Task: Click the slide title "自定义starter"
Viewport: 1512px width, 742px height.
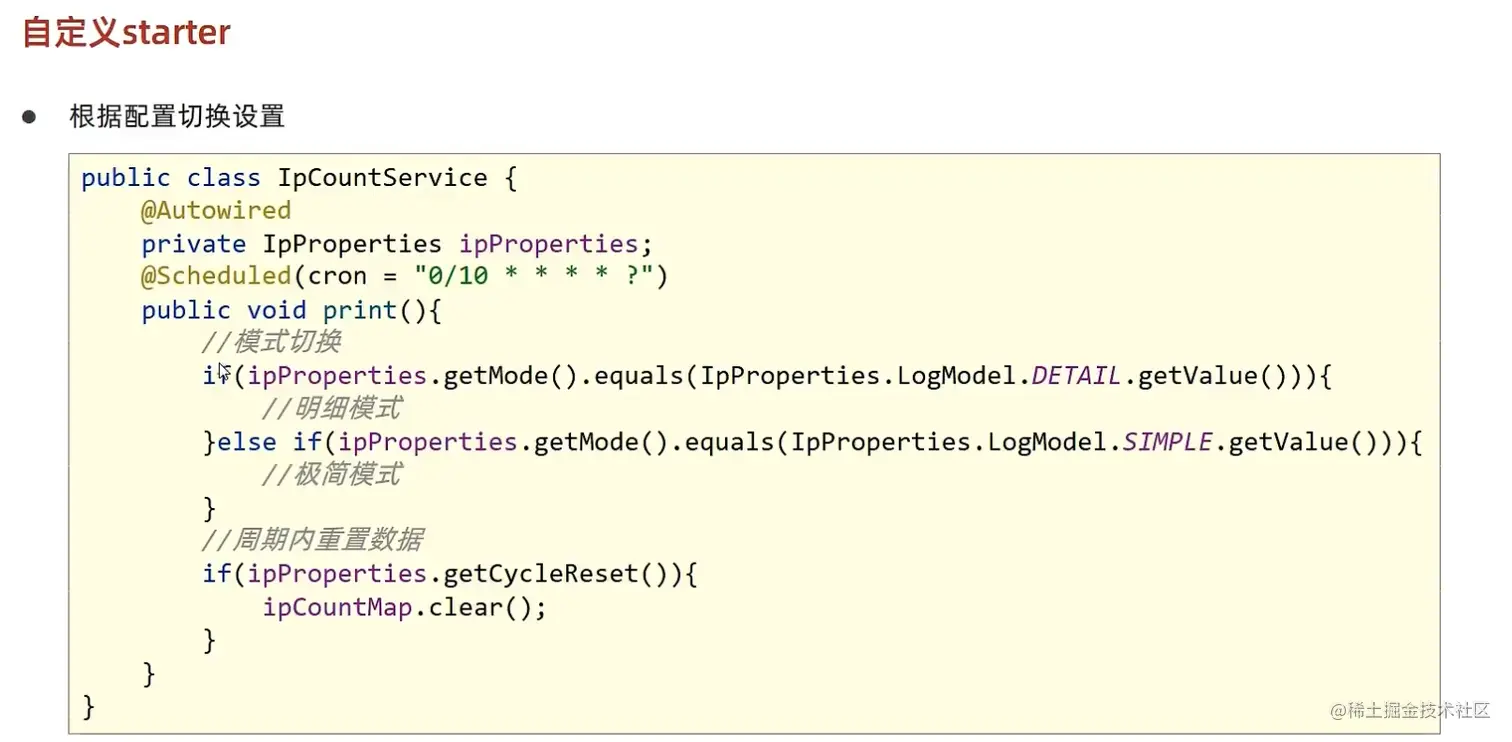Action: click(x=126, y=32)
